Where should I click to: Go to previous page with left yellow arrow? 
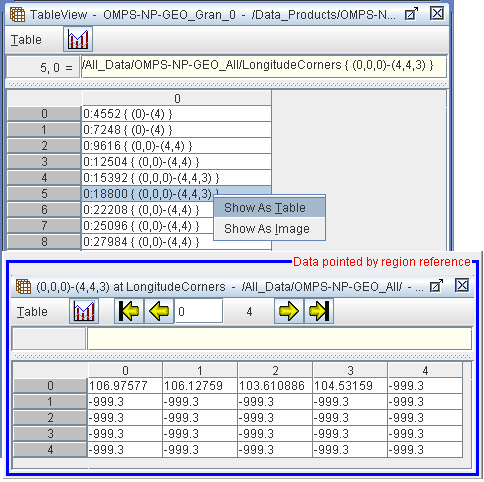[x=159, y=311]
